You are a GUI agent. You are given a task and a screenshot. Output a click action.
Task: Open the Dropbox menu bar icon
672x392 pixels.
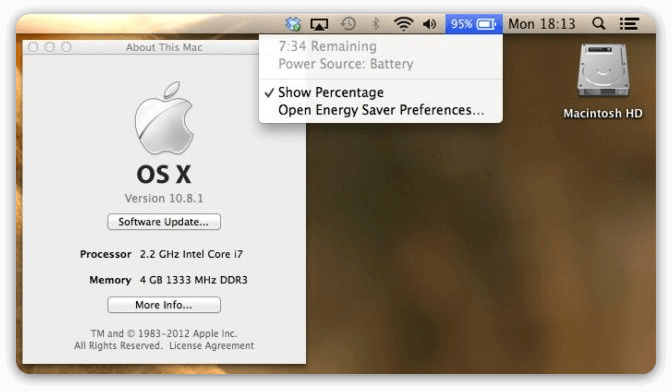(x=293, y=24)
